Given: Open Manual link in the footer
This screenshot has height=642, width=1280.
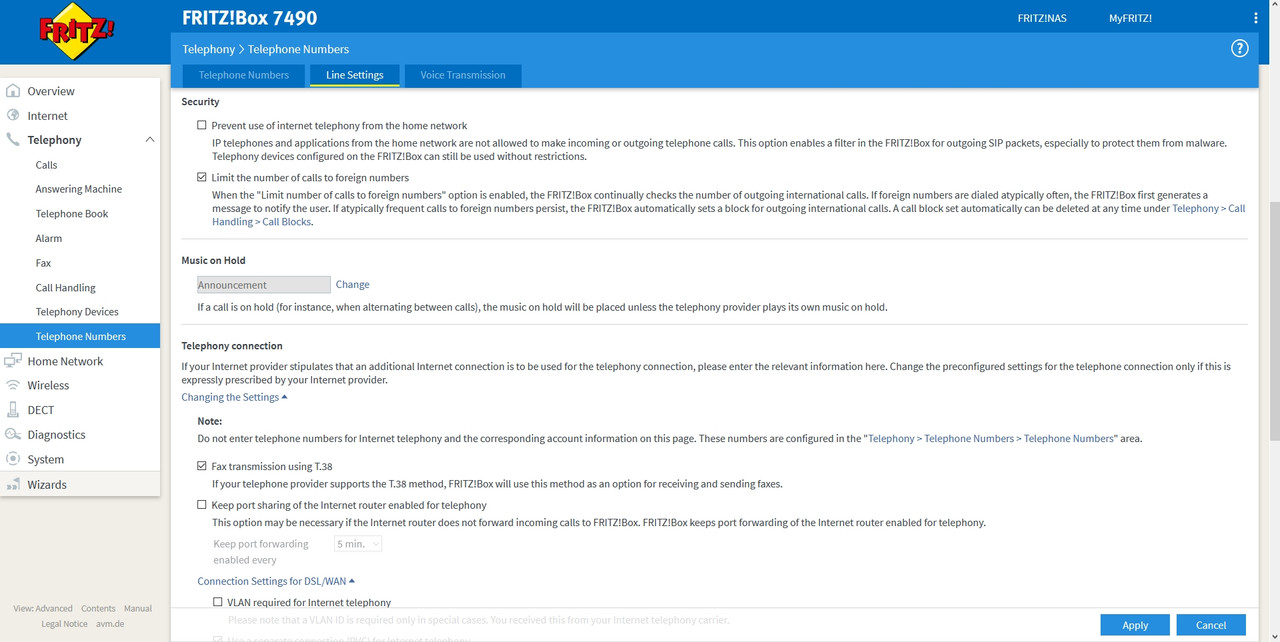Looking at the screenshot, I should (x=138, y=608).
